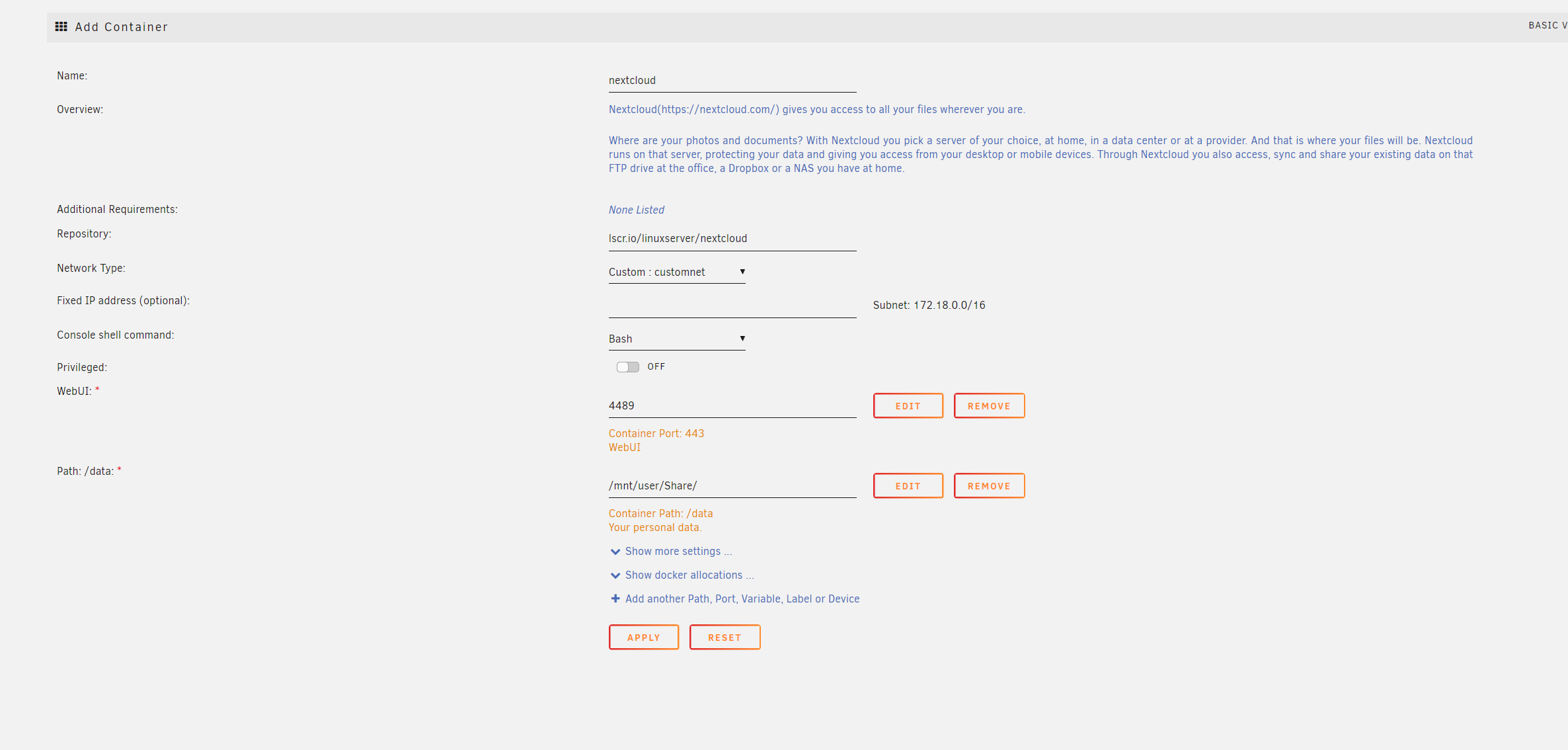
Task: Edit the WebUI port setting
Action: click(908, 406)
